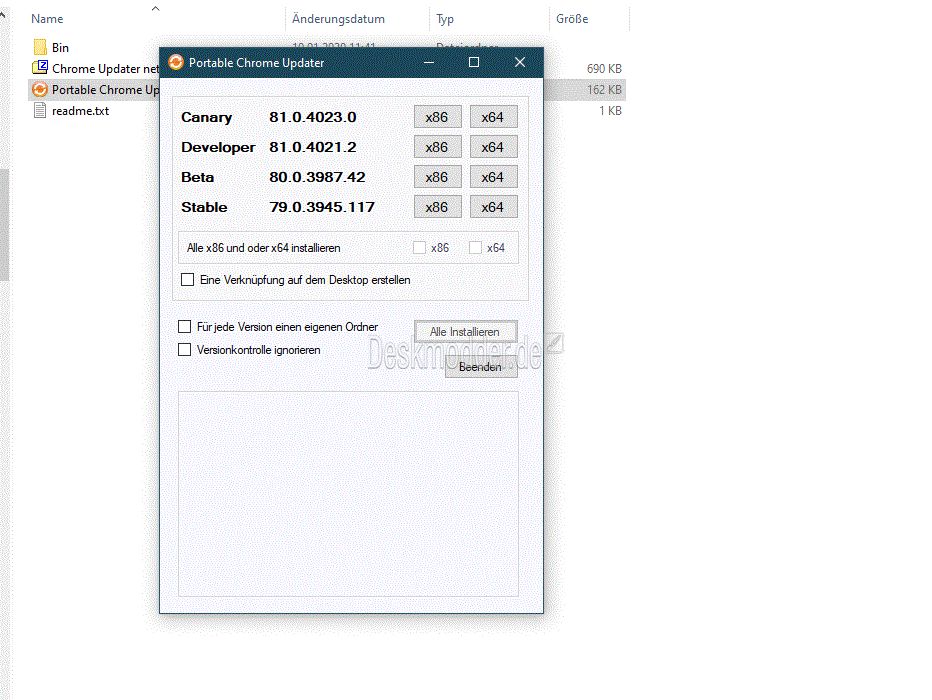Check 'Für jede Version einen eigenen Ordner'
This screenshot has height=700, width=932.
click(x=185, y=327)
